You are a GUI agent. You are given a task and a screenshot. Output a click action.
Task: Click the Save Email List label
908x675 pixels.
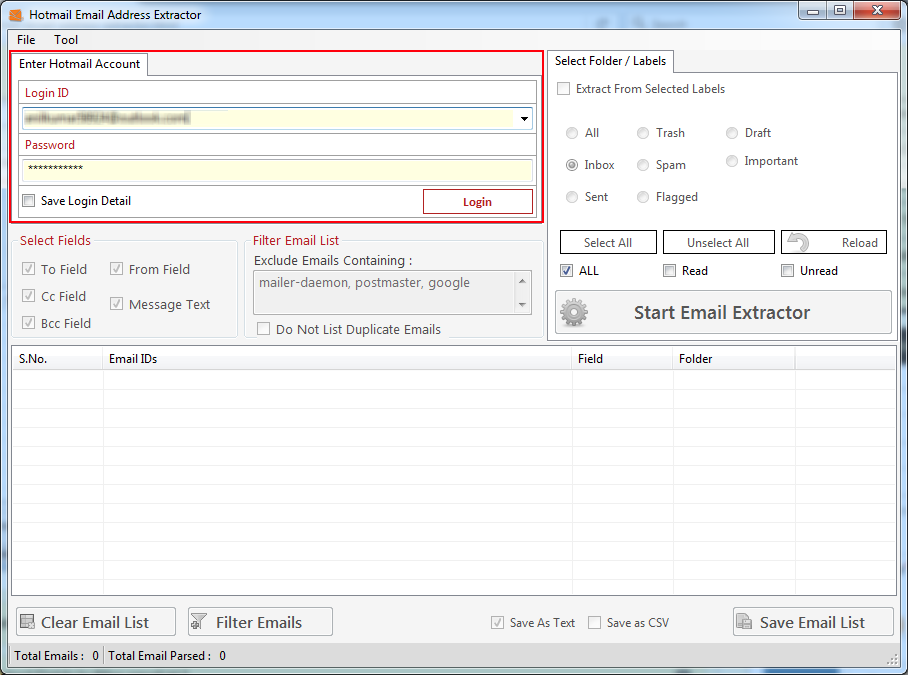(812, 622)
